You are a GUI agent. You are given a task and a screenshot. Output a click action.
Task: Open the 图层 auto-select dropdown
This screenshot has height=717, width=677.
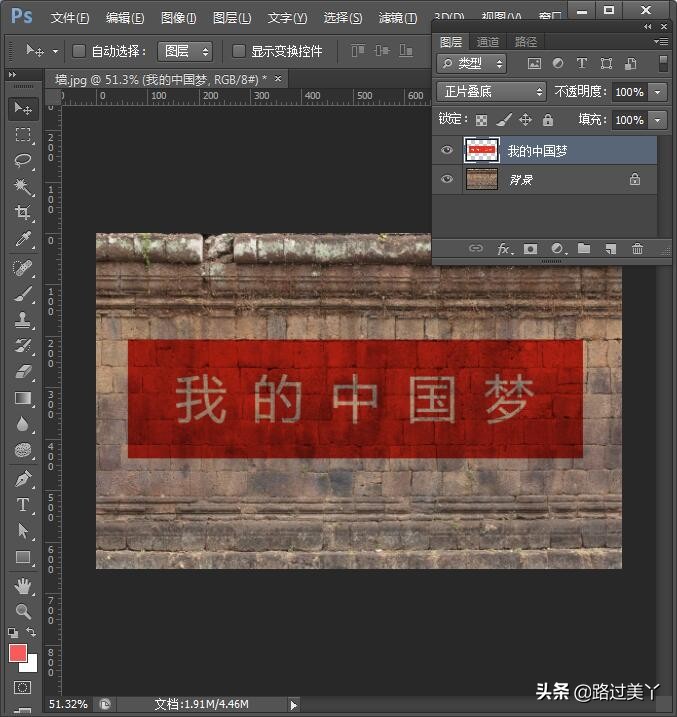pyautogui.click(x=185, y=51)
